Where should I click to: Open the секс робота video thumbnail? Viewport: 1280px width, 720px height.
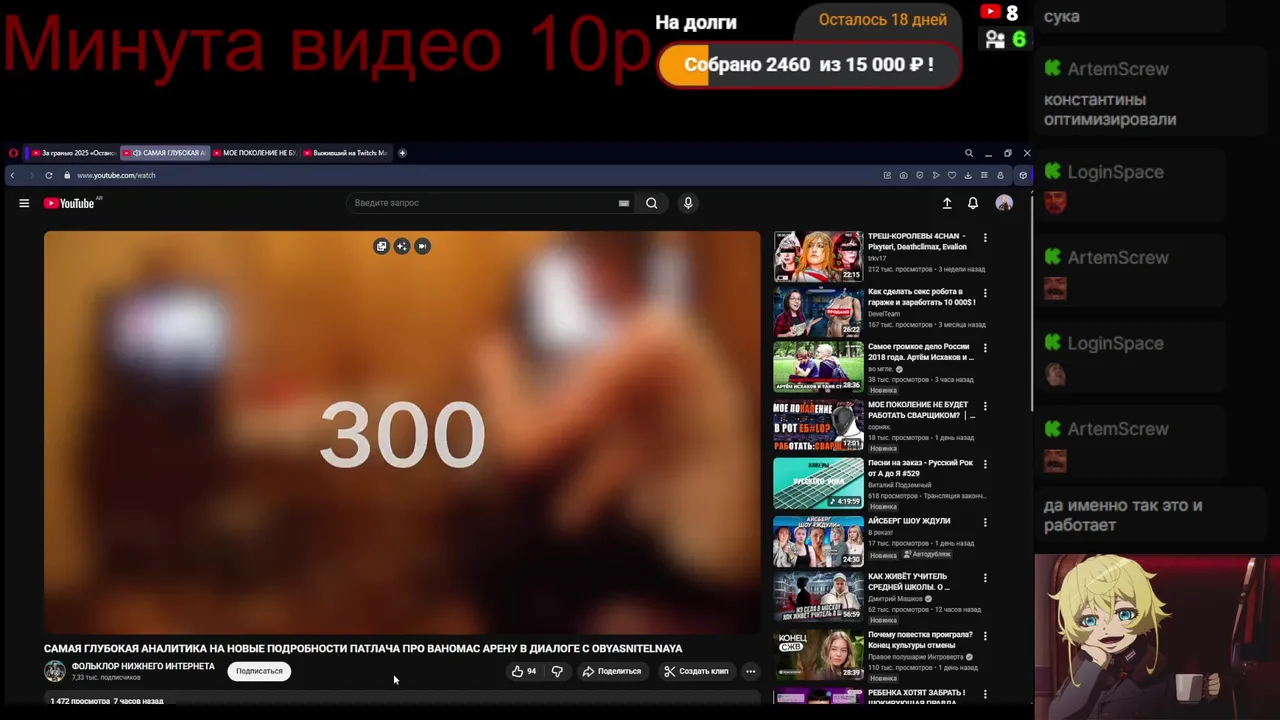(818, 311)
